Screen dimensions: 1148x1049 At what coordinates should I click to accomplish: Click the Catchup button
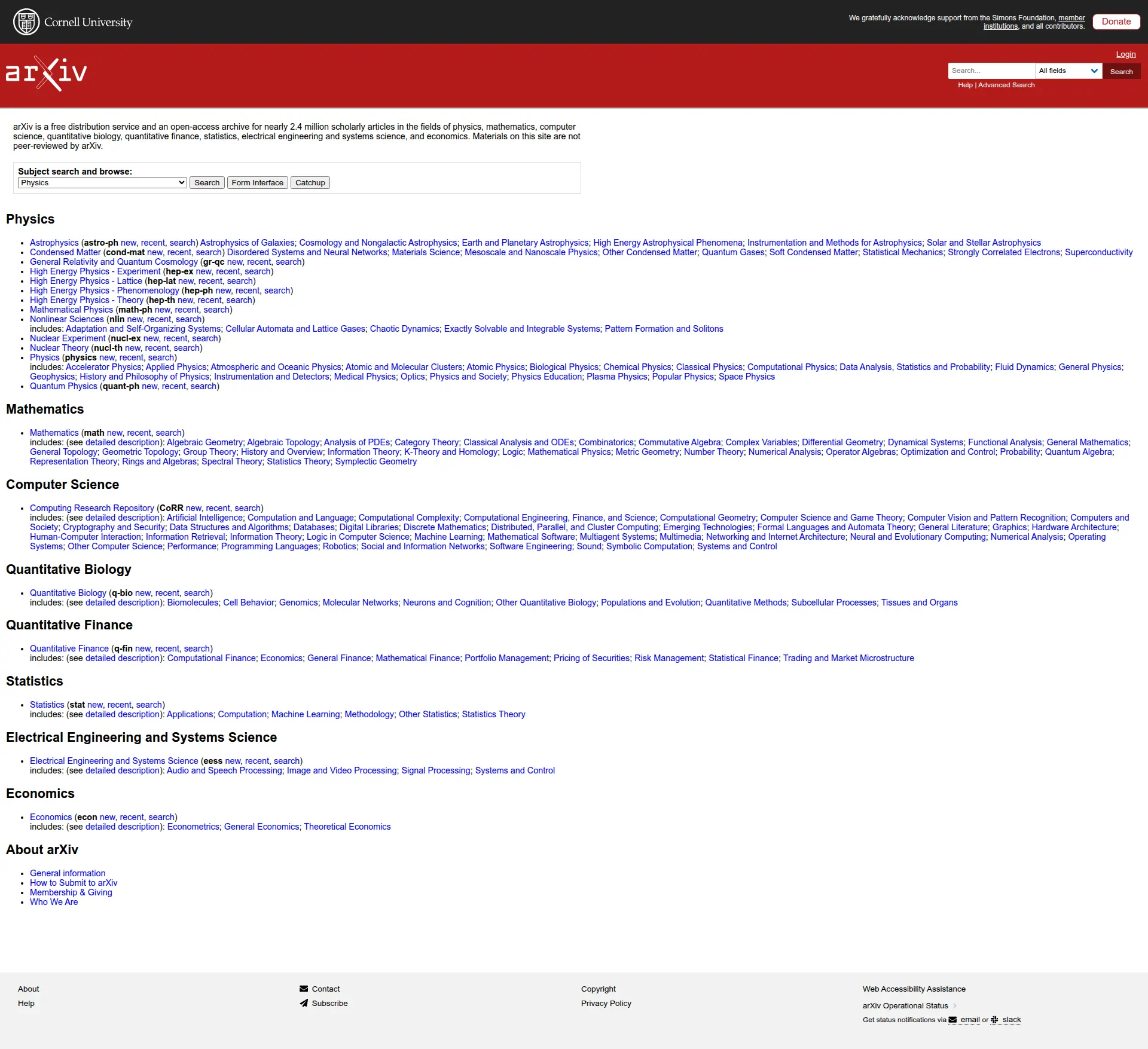[310, 182]
